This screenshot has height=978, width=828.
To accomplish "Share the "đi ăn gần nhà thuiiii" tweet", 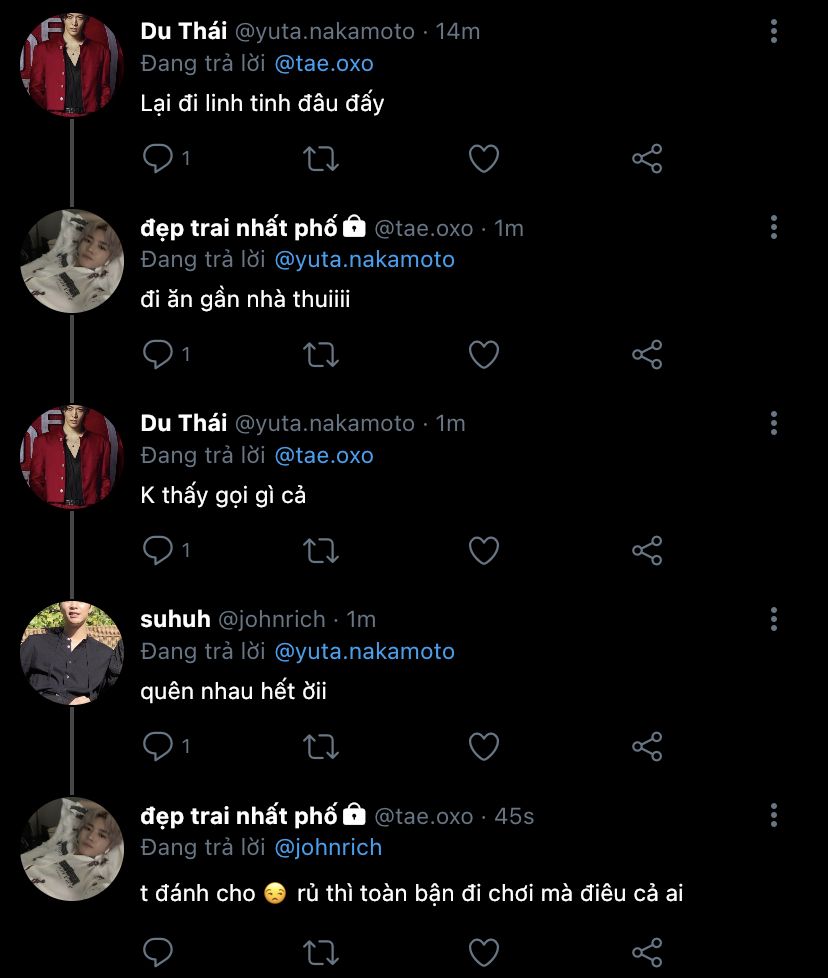I will [x=647, y=354].
